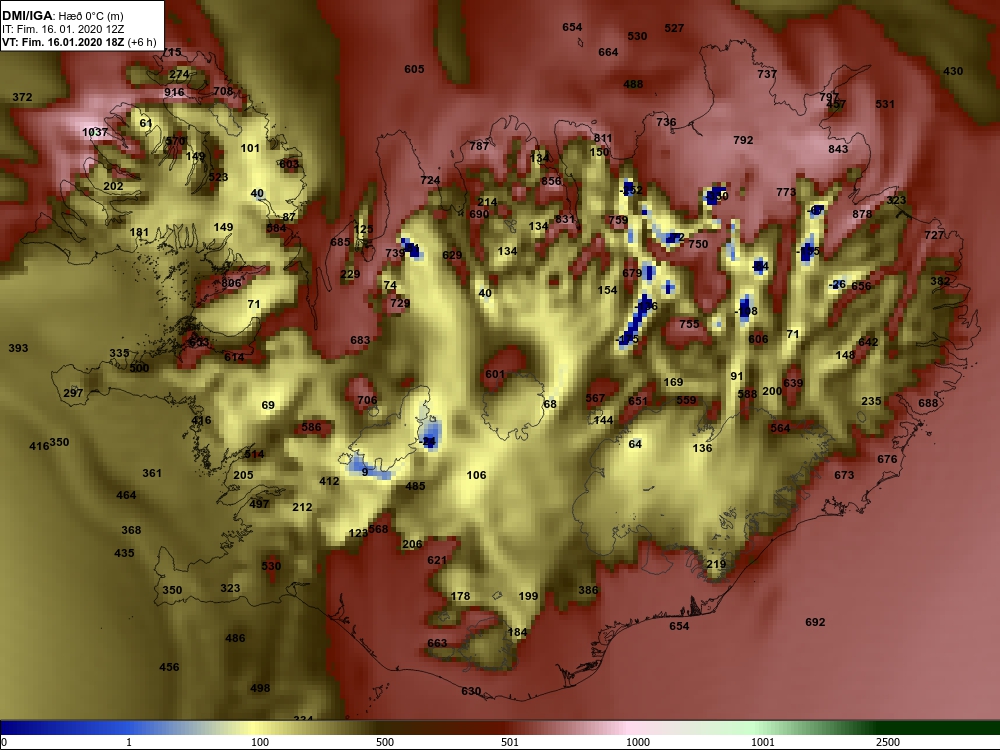Click the 2500 label on the colour scale

click(x=887, y=742)
